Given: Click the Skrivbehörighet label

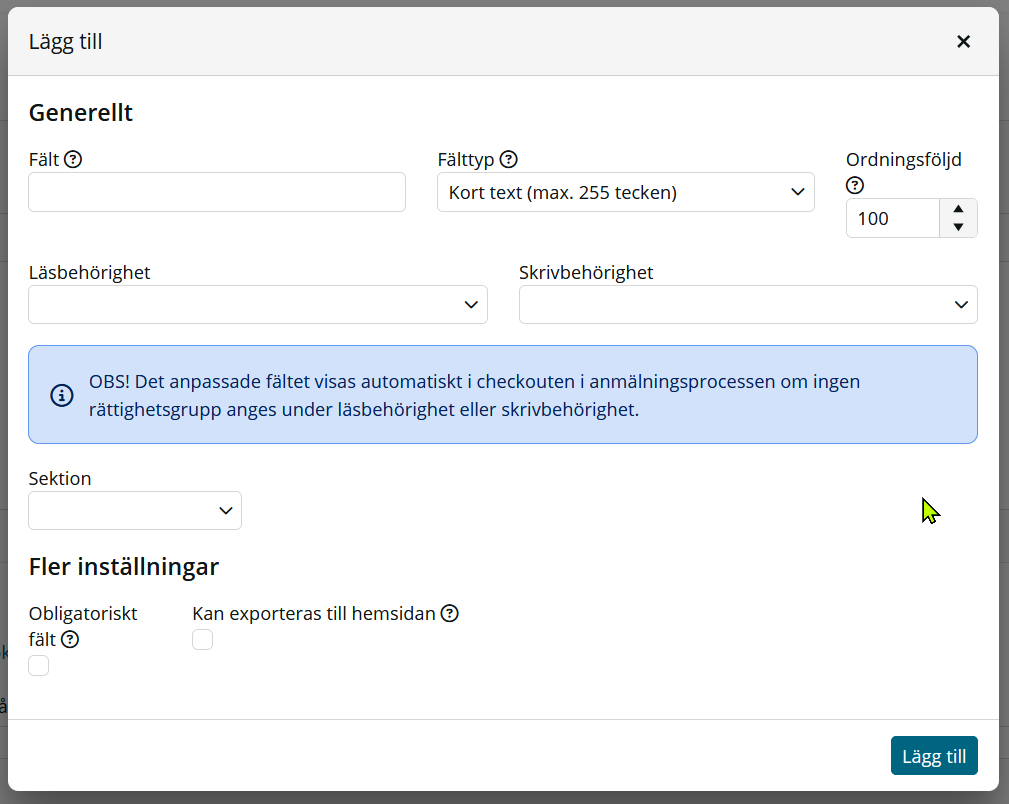Looking at the screenshot, I should (586, 272).
